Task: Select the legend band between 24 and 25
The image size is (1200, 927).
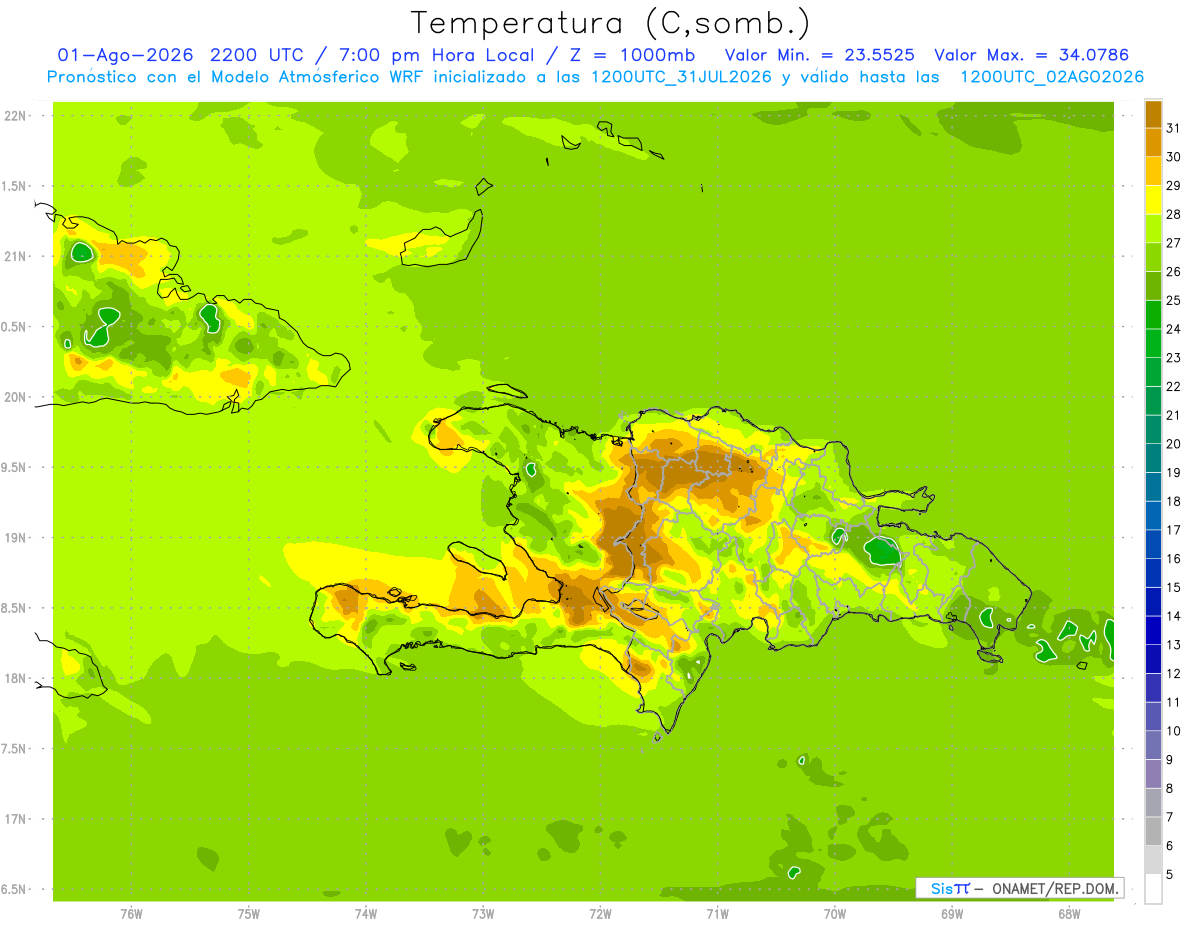Action: pos(1153,314)
